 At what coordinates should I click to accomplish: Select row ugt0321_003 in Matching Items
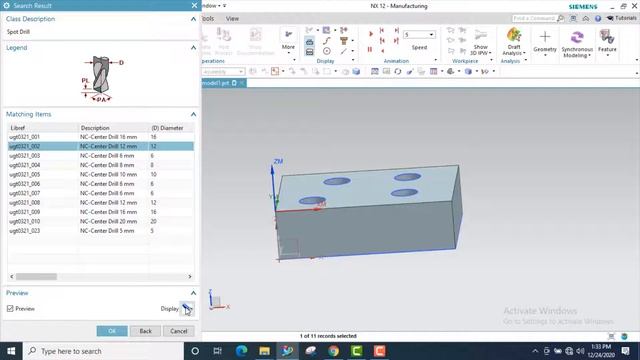[x=101, y=156]
